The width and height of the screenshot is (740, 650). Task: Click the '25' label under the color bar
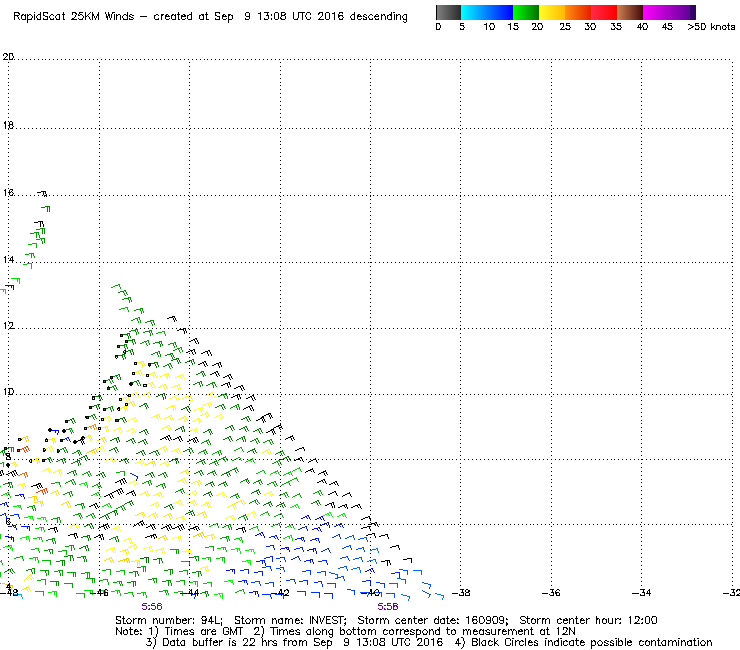point(565,27)
